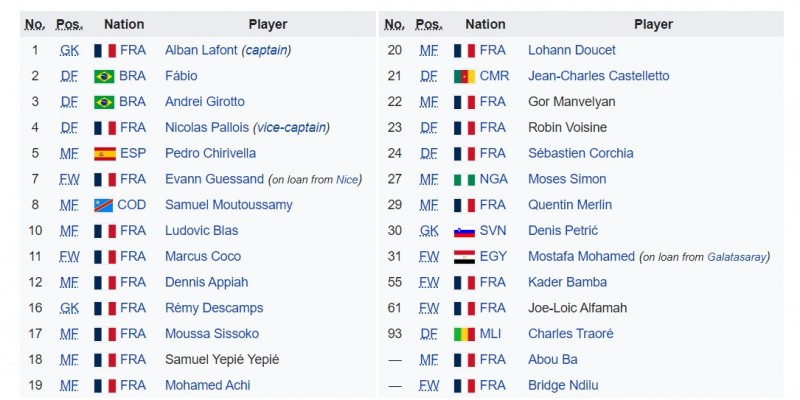Click the Brazil flag icon beside Fábio
800x400 pixels.
pos(104,76)
